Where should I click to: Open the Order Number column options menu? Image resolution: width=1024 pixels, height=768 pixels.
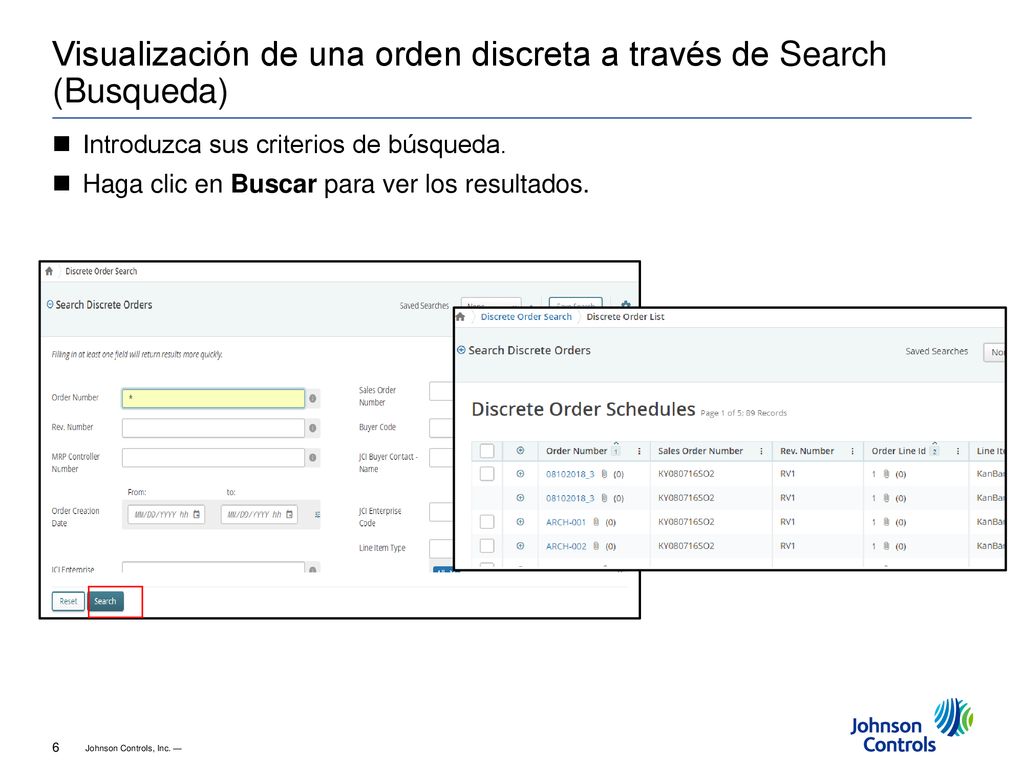pyautogui.click(x=639, y=451)
